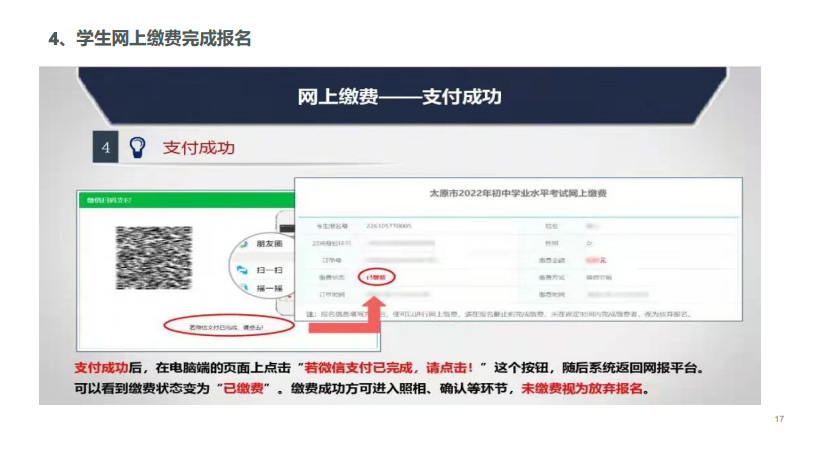Click the red 支付成功 step heading
Image resolution: width=834 pixels, height=449 pixels.
(198, 148)
